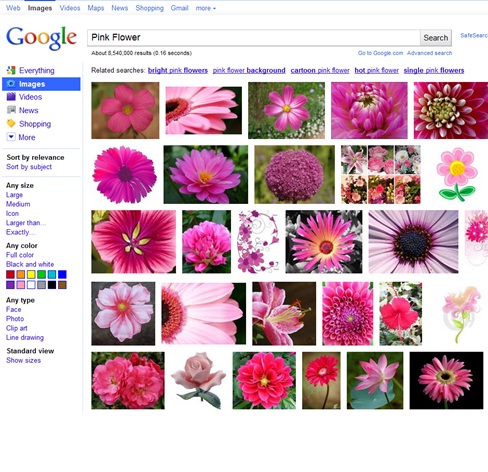Viewport: 488px width, 472px height.
Task: Pick the red color swatch
Action: click(10, 274)
